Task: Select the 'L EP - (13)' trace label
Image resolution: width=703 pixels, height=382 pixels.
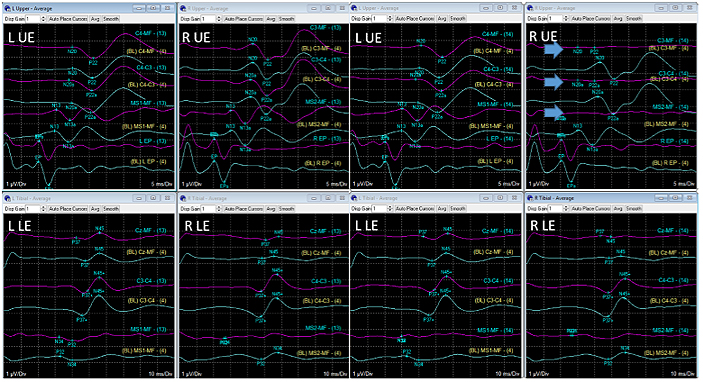Action: point(152,141)
